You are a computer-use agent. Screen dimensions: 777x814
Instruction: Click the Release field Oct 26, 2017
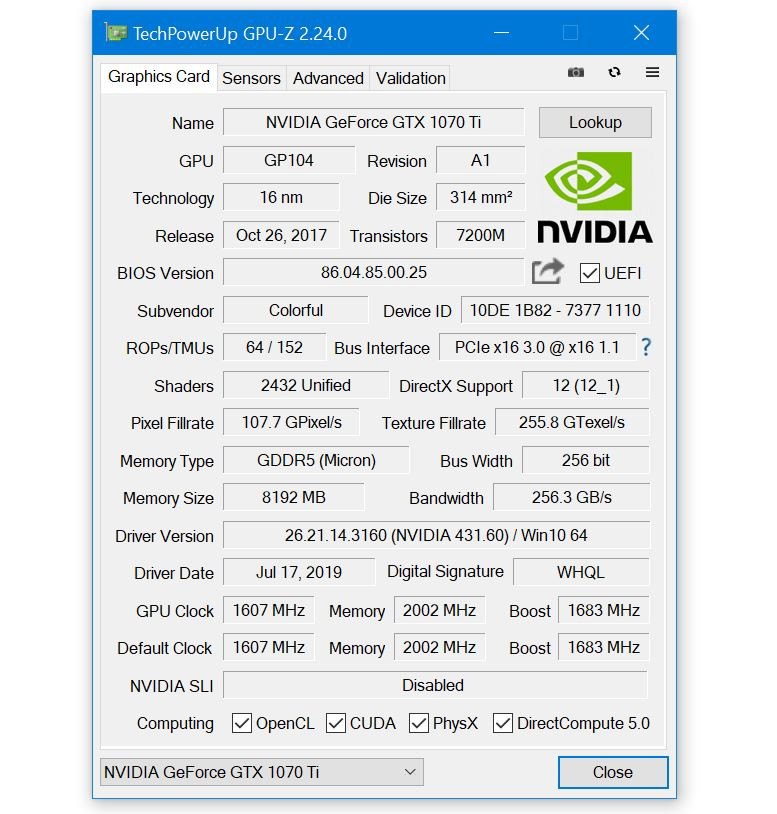tap(281, 235)
